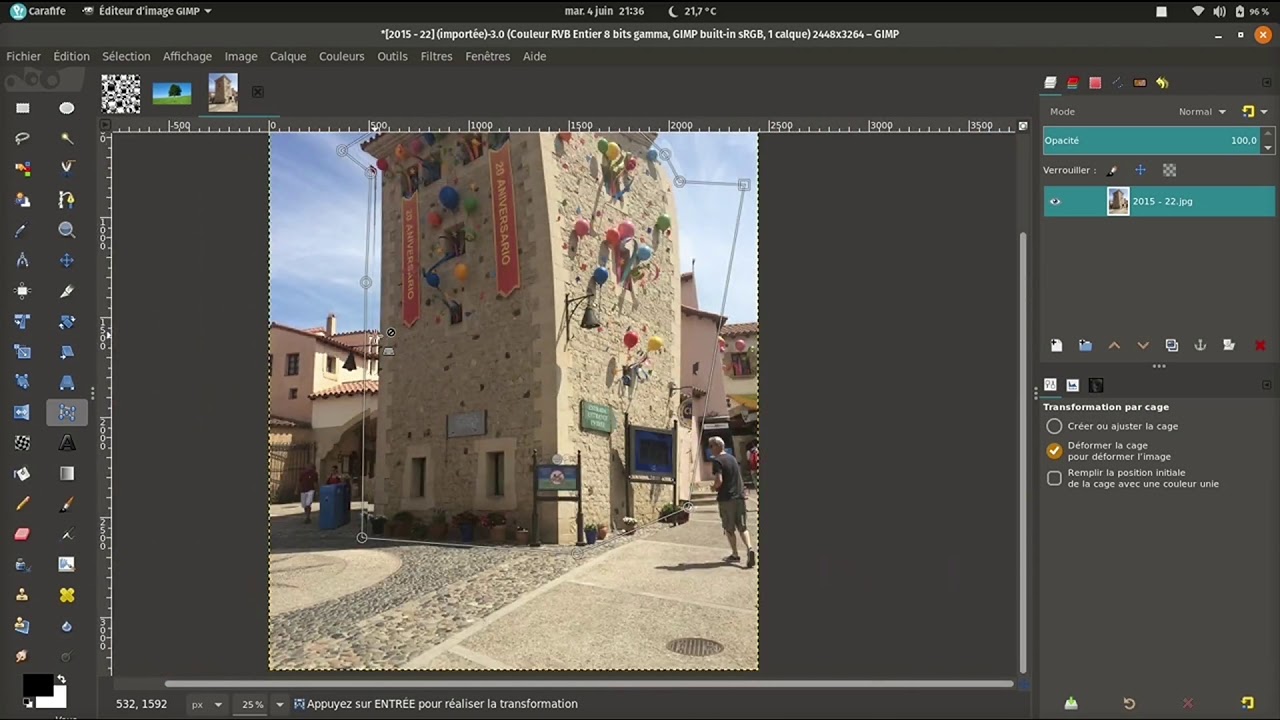Select the Alignment tool

coord(22,291)
